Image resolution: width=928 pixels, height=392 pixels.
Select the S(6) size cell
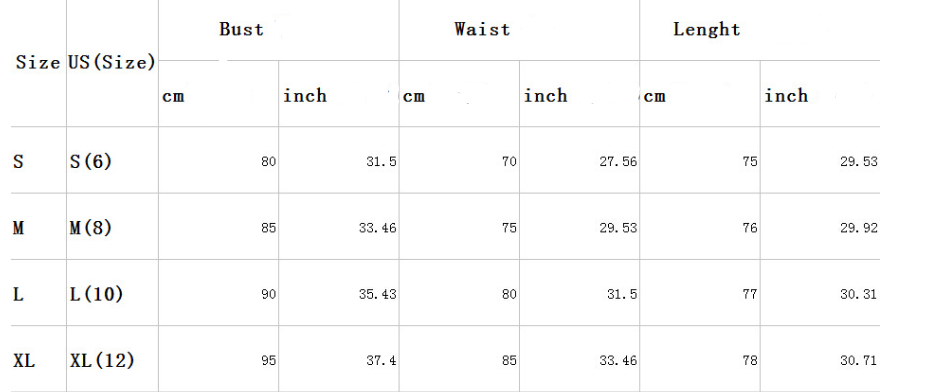click(91, 161)
